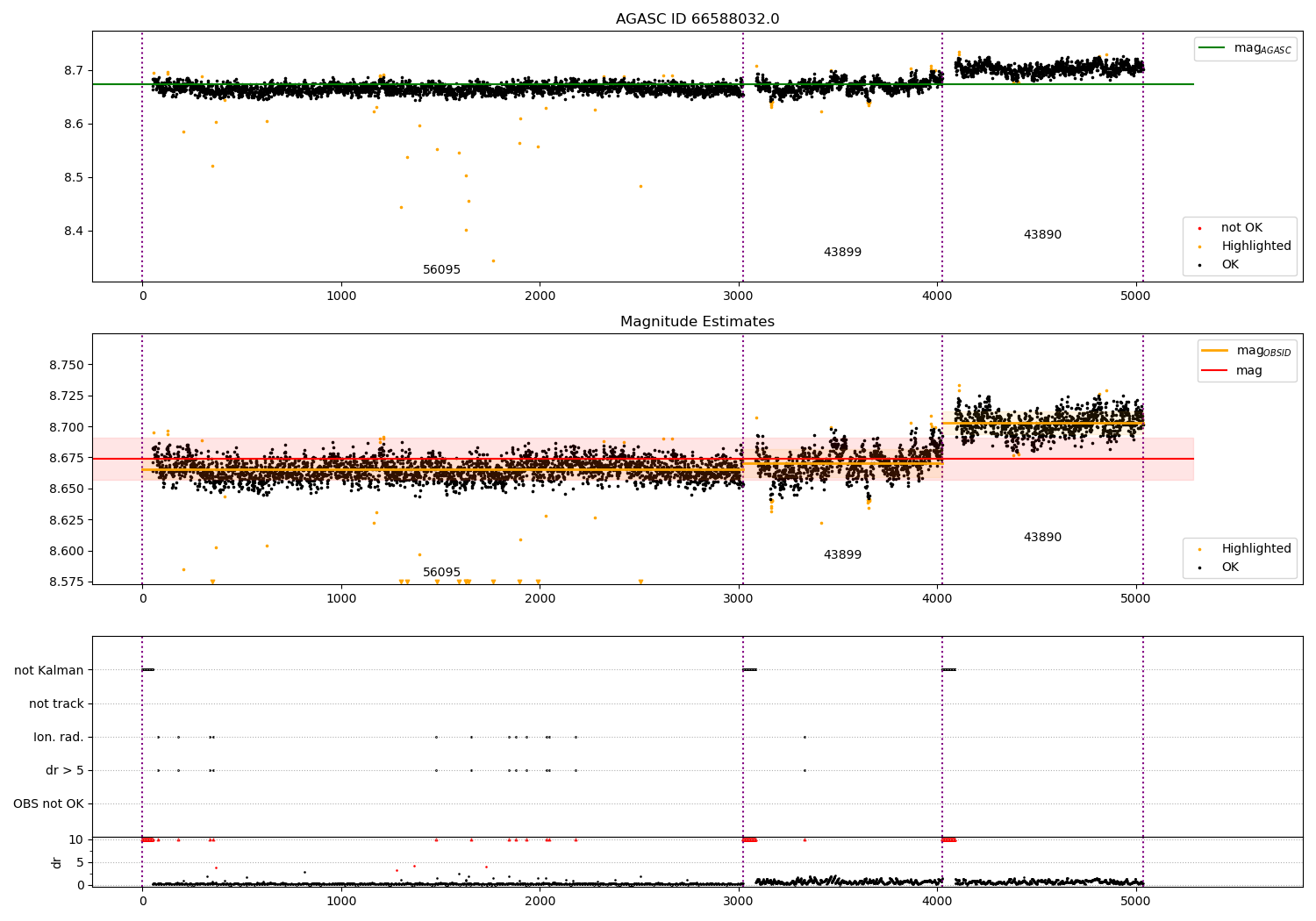The height and width of the screenshot is (921, 1316).
Task: Select the green mag AGASC legend entry
Action: (1246, 48)
